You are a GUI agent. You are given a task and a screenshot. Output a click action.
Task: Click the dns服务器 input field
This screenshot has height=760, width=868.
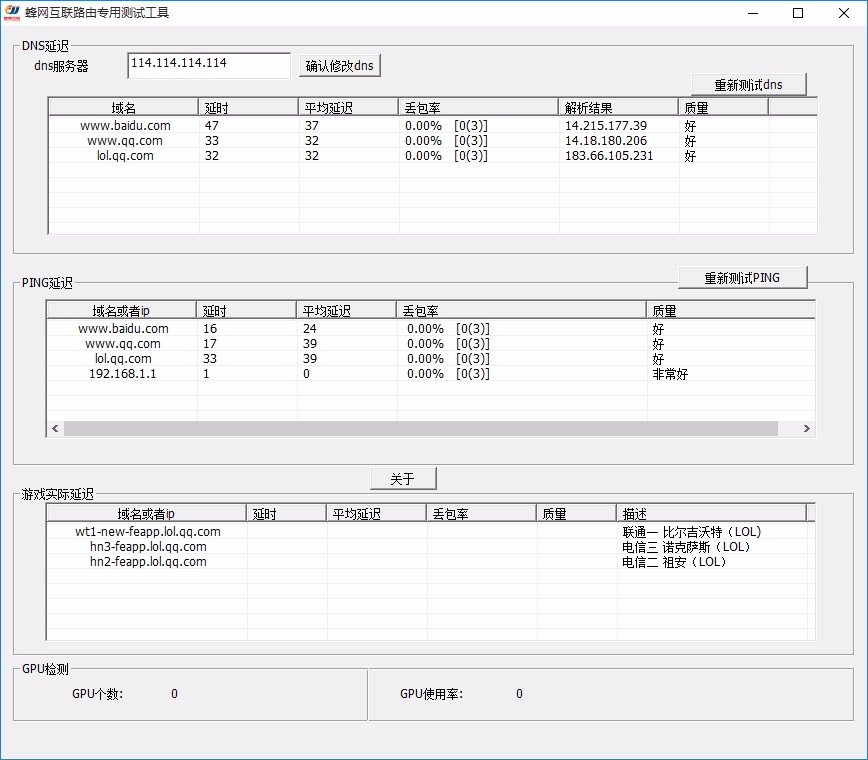click(209, 65)
